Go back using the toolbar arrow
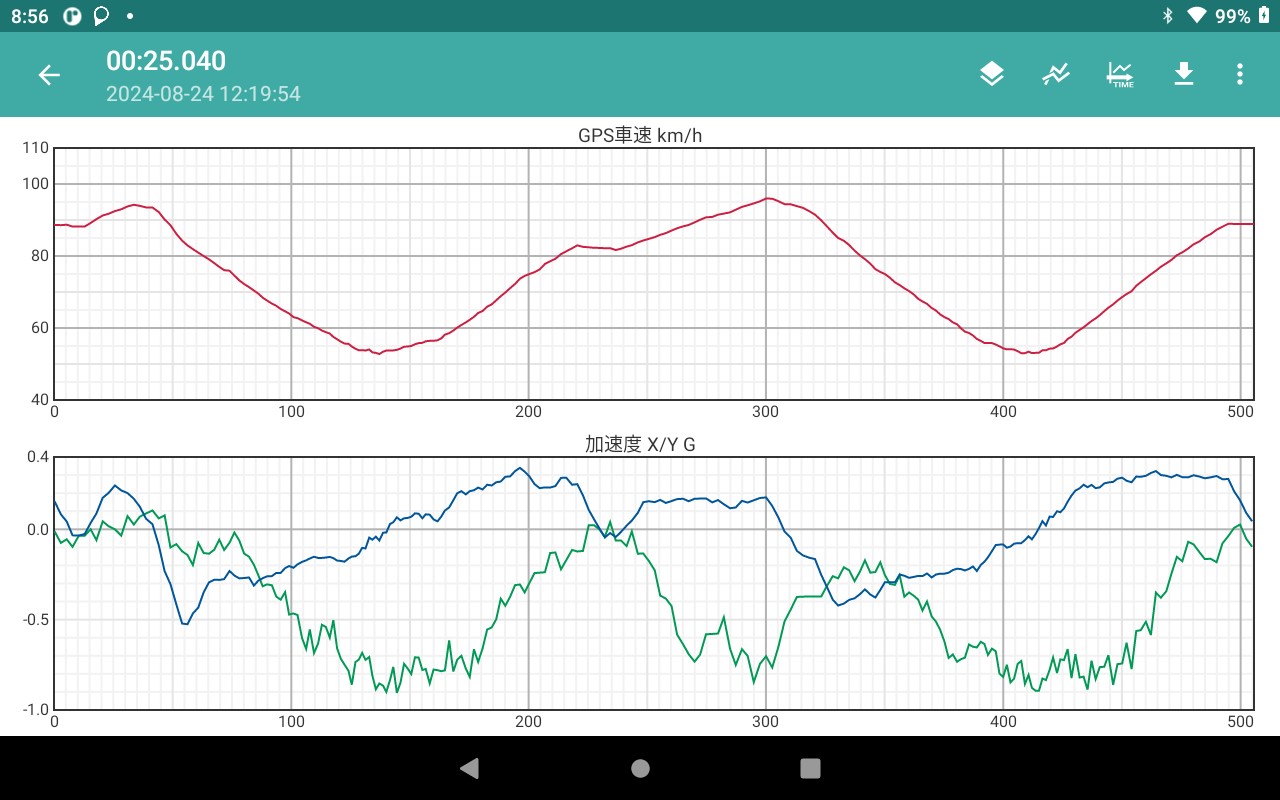The width and height of the screenshot is (1280, 800). (49, 75)
